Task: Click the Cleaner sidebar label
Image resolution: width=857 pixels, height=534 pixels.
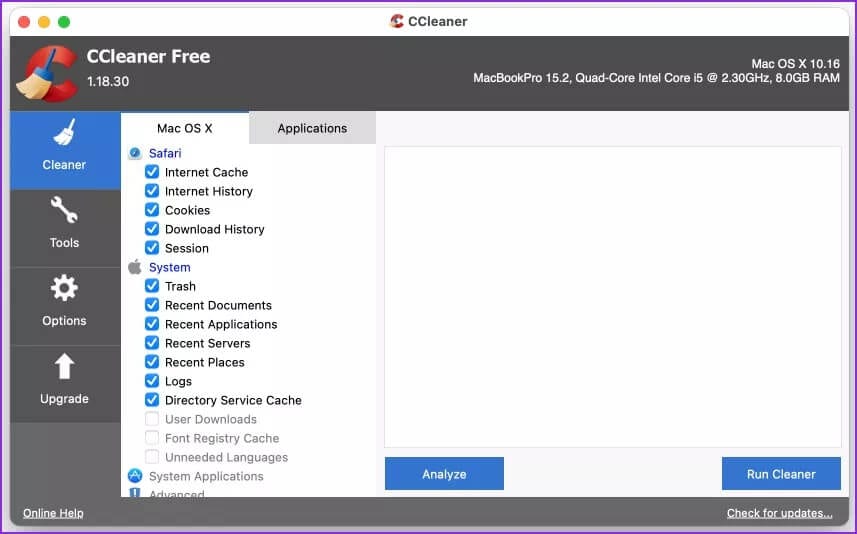Action: click(x=64, y=165)
